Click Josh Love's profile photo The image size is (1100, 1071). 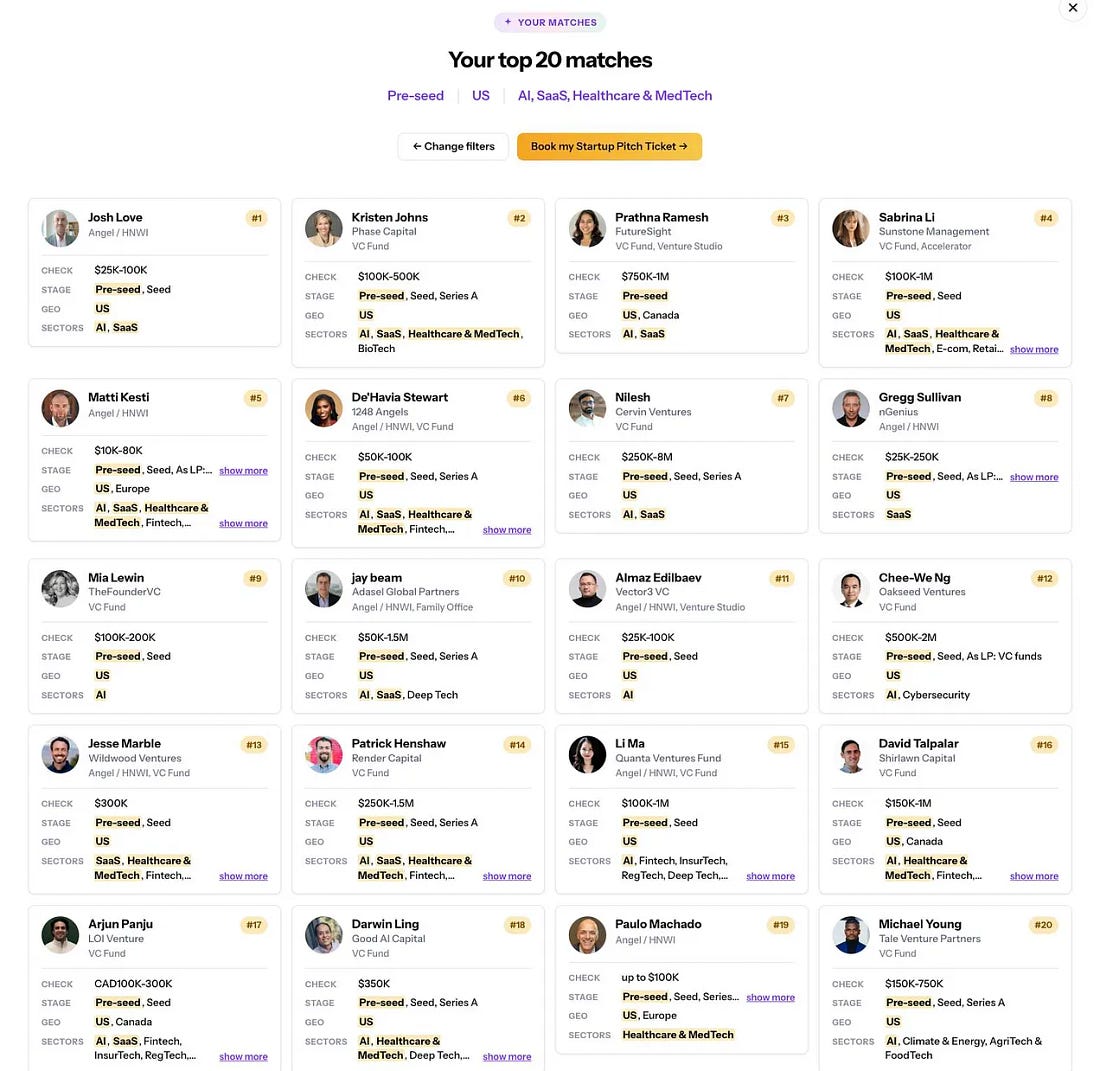(60, 229)
